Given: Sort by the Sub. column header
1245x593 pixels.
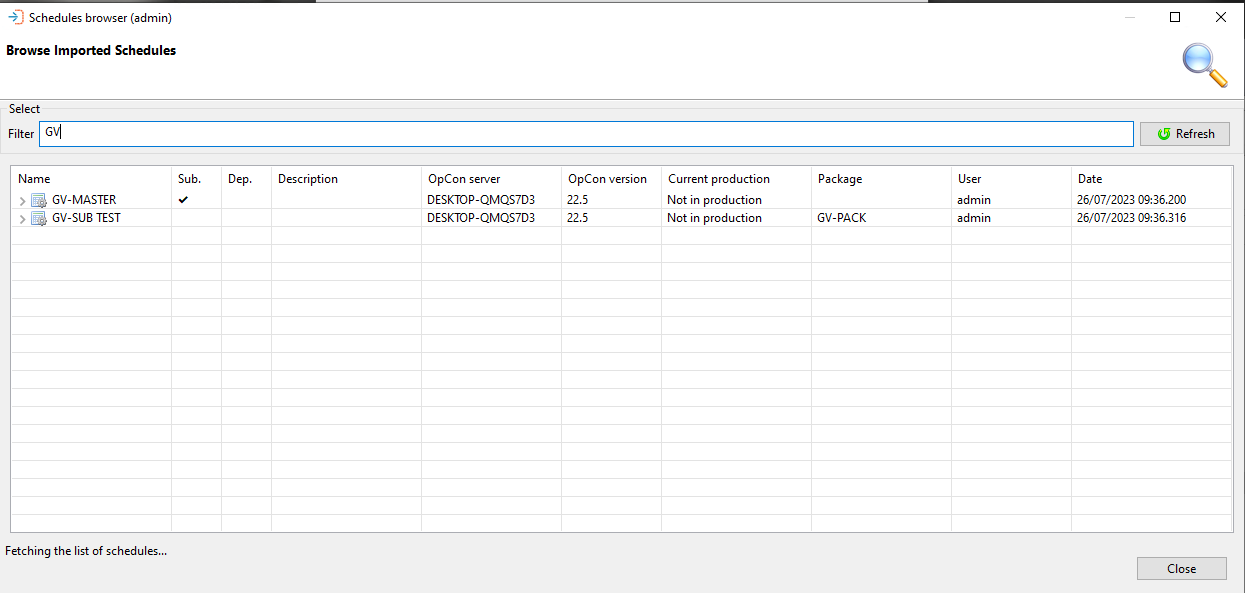Looking at the screenshot, I should click(196, 179).
